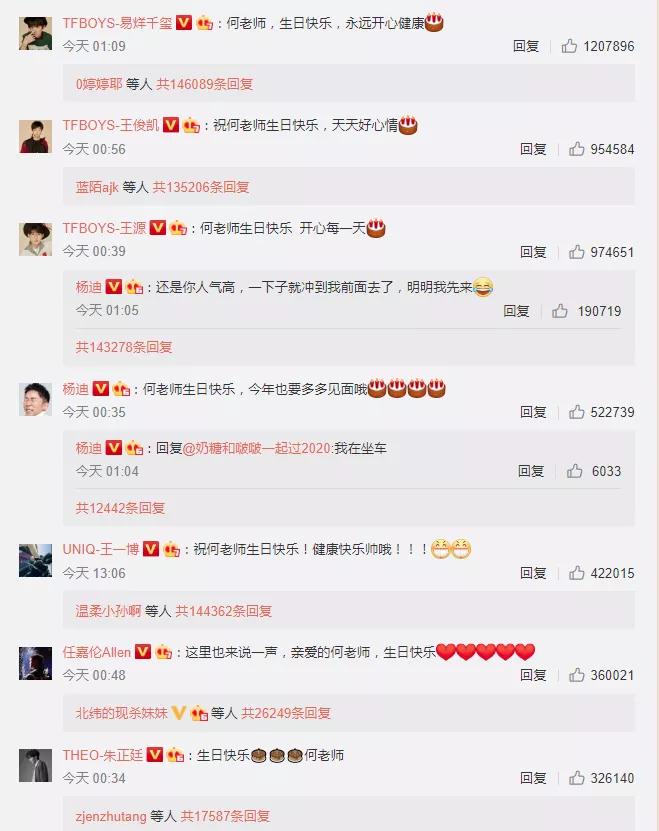Open 杨迪's avatar thumbnail
The width and height of the screenshot is (659, 831).
click(36, 399)
